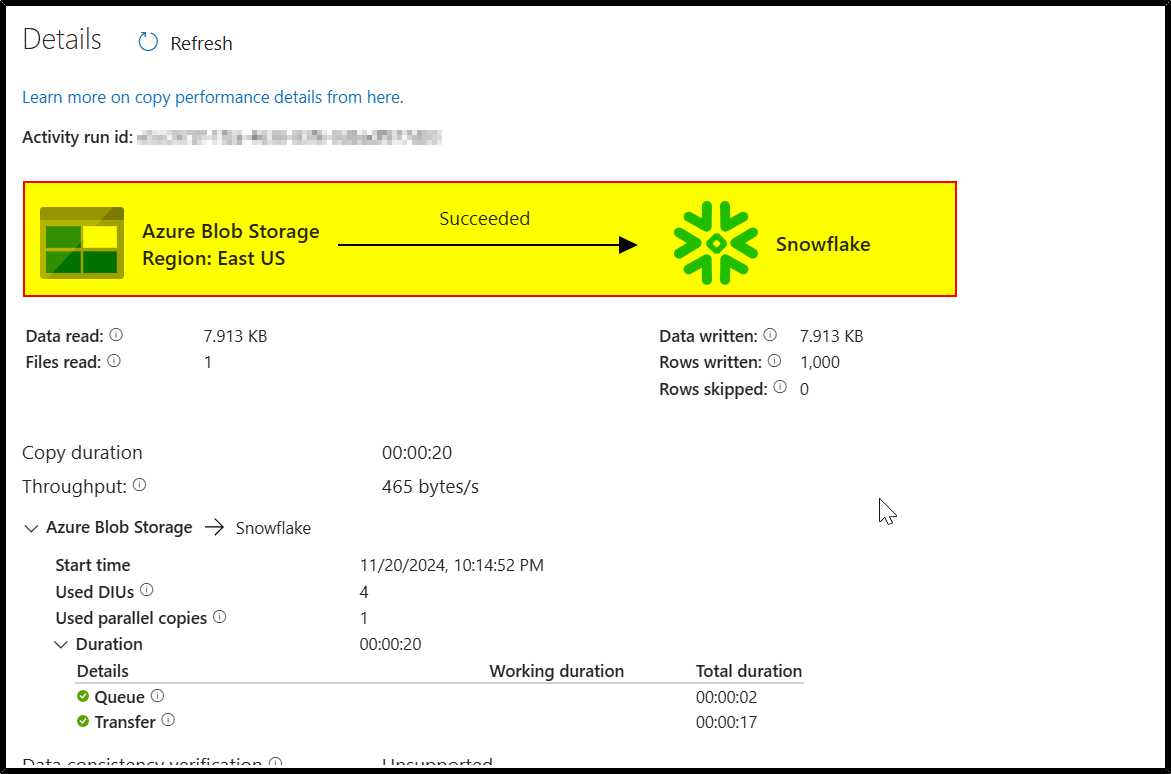The image size is (1171, 774).
Task: Click info icon next to Transfer
Action: (x=168, y=720)
